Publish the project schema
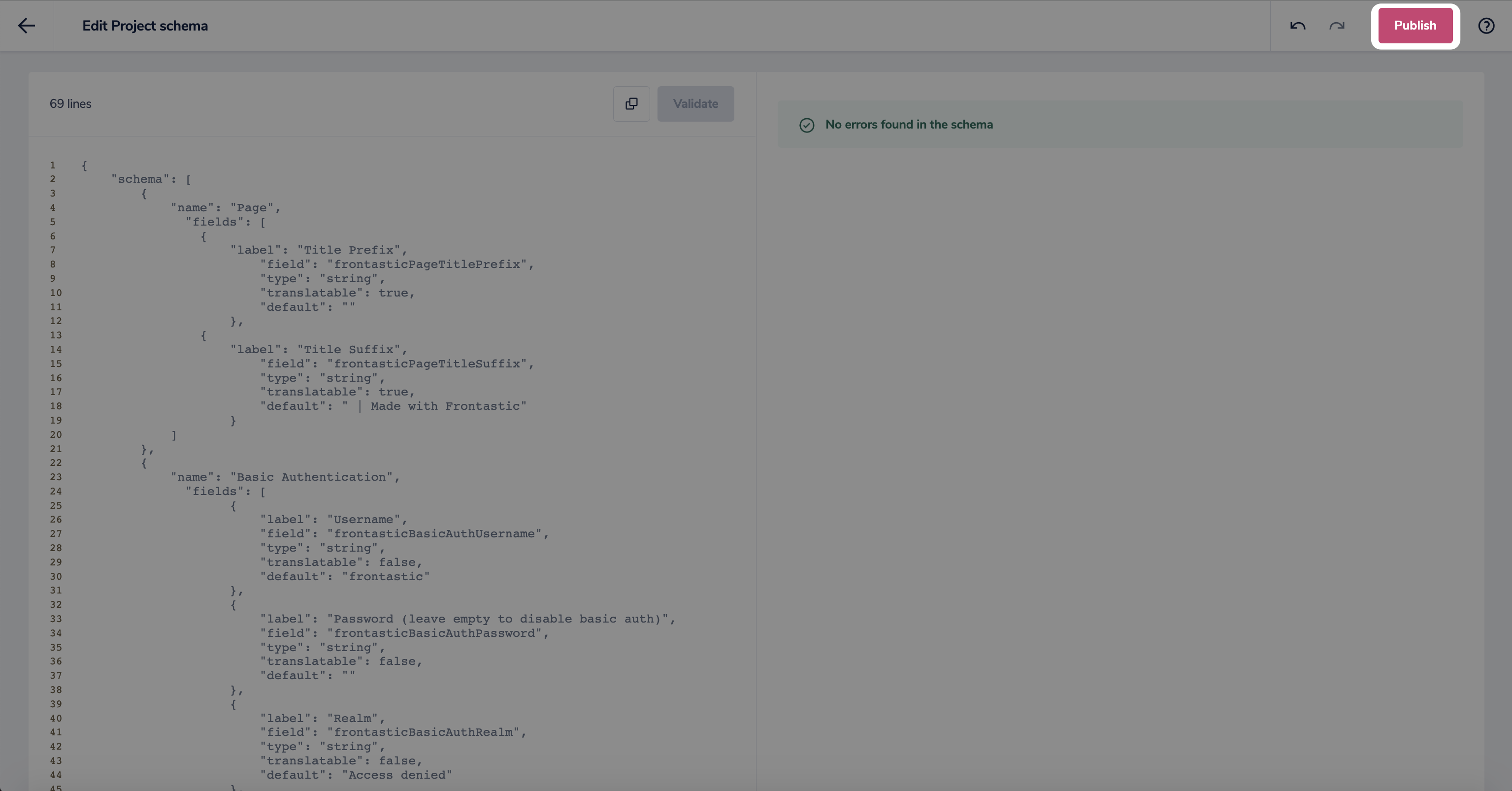 1414,26
